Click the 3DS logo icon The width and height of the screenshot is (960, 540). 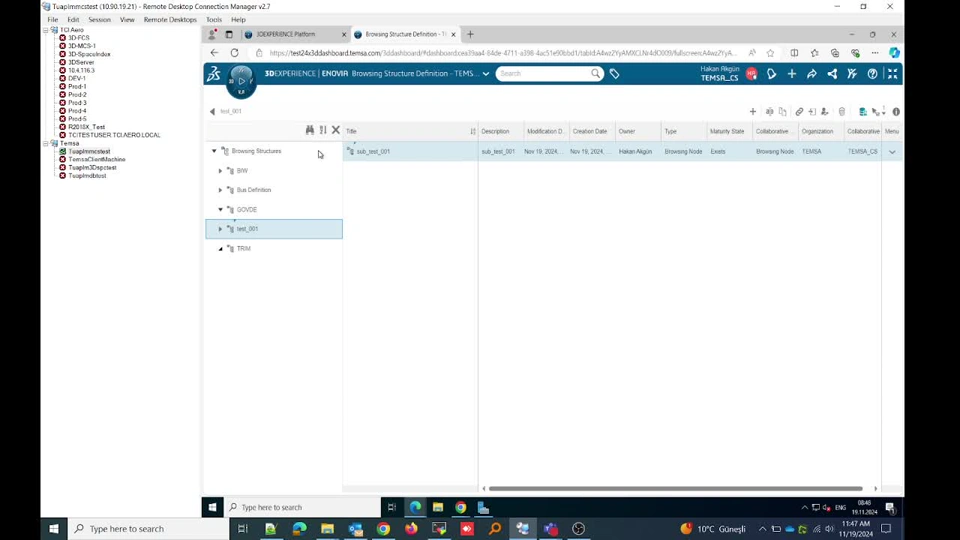click(x=214, y=74)
